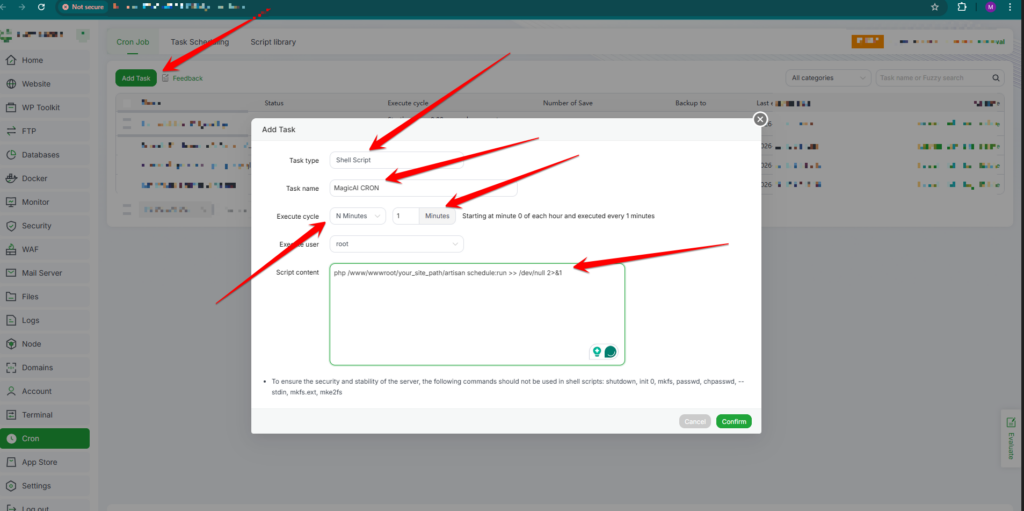1024x511 pixels.
Task: Open the All categories filter dropdown
Action: (x=828, y=78)
